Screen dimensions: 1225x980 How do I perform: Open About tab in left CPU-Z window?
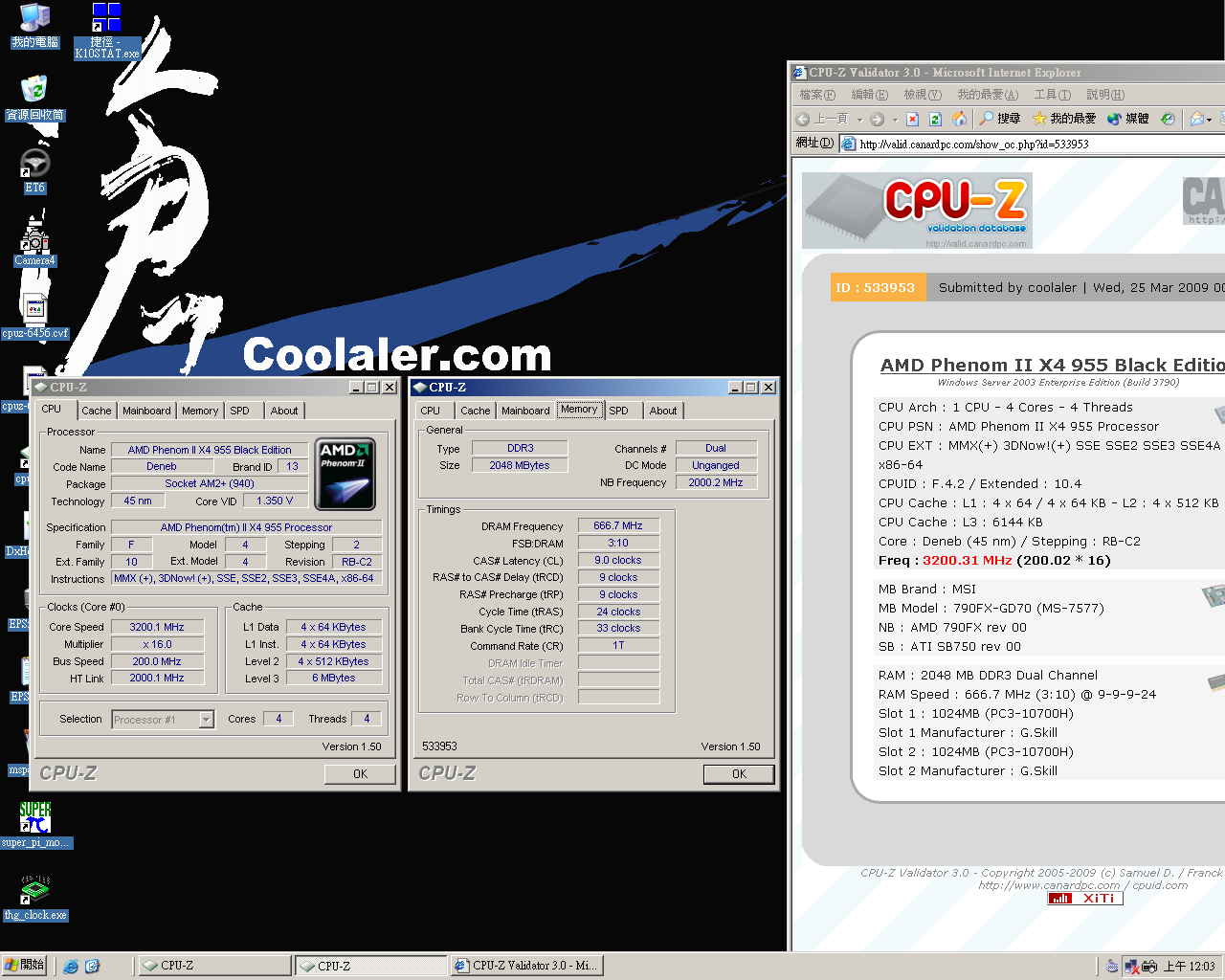pyautogui.click(x=284, y=411)
